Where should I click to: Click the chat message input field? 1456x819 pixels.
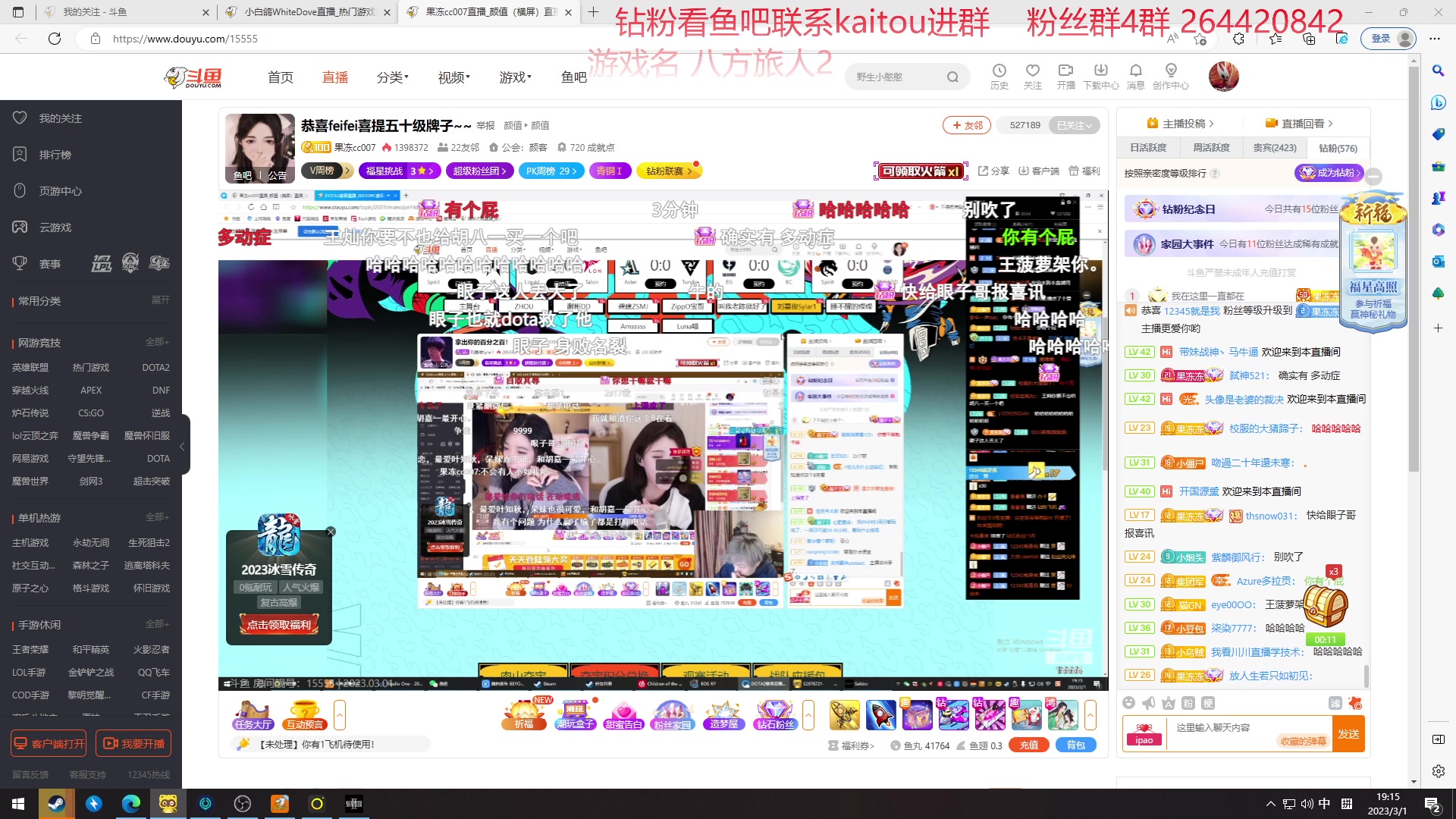pos(1244,728)
